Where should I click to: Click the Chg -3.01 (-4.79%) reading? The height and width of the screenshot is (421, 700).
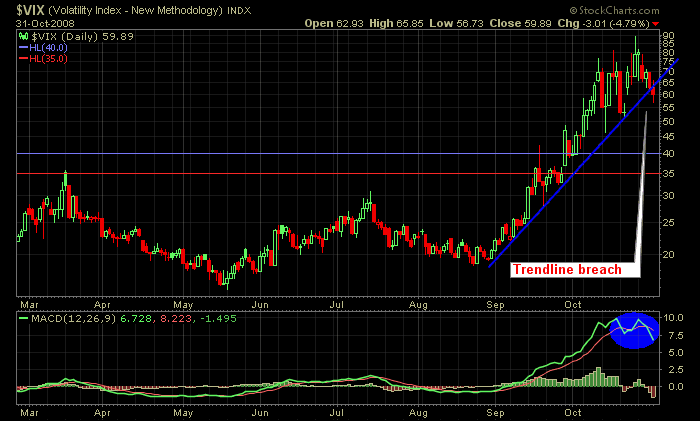(x=603, y=24)
